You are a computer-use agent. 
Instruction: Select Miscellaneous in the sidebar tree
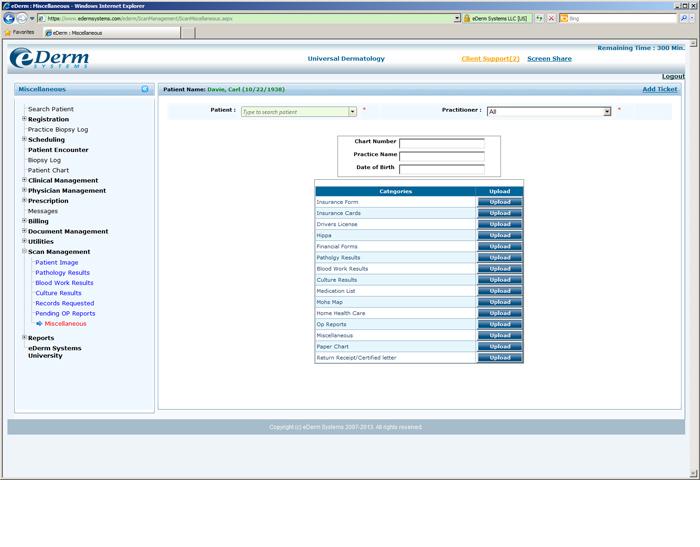tap(66, 324)
